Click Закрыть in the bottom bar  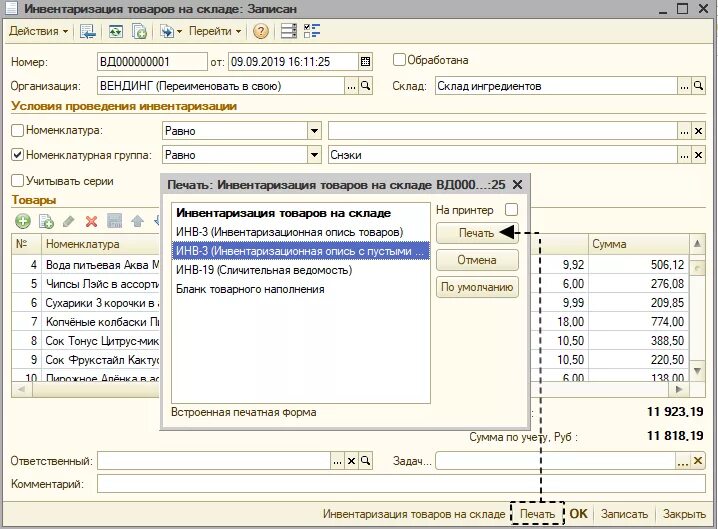pyautogui.click(x=684, y=514)
